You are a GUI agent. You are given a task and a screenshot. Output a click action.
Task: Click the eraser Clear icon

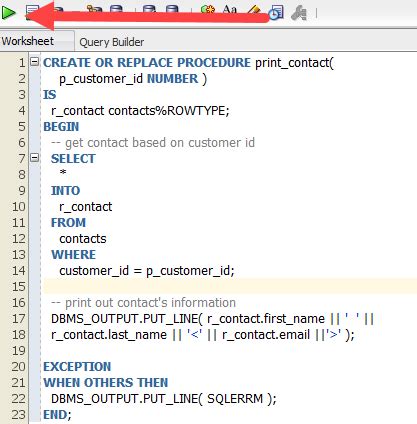point(254,9)
